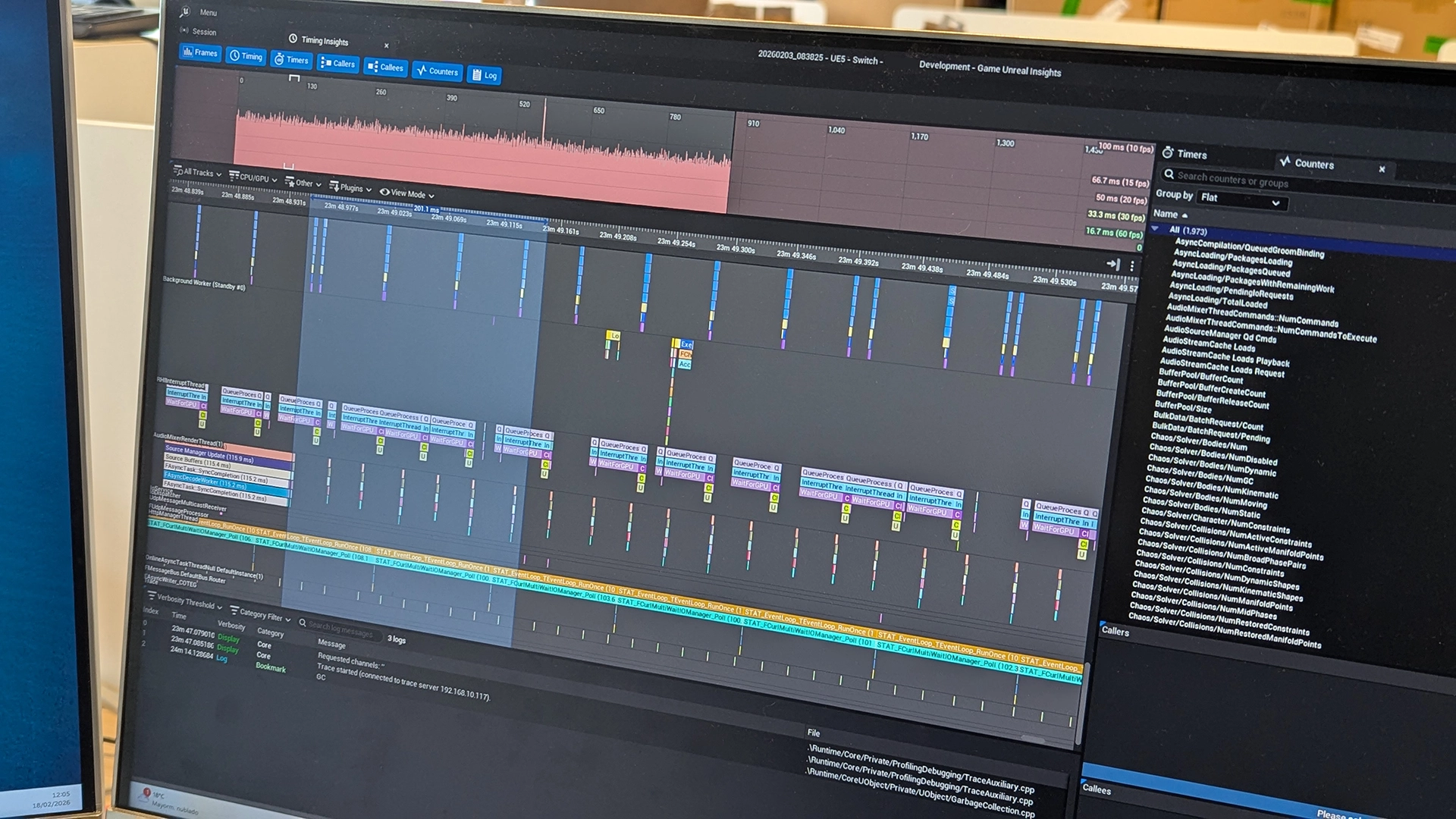Screen dimensions: 1456x819
Task: Open the All Tracks dropdown
Action: [197, 173]
